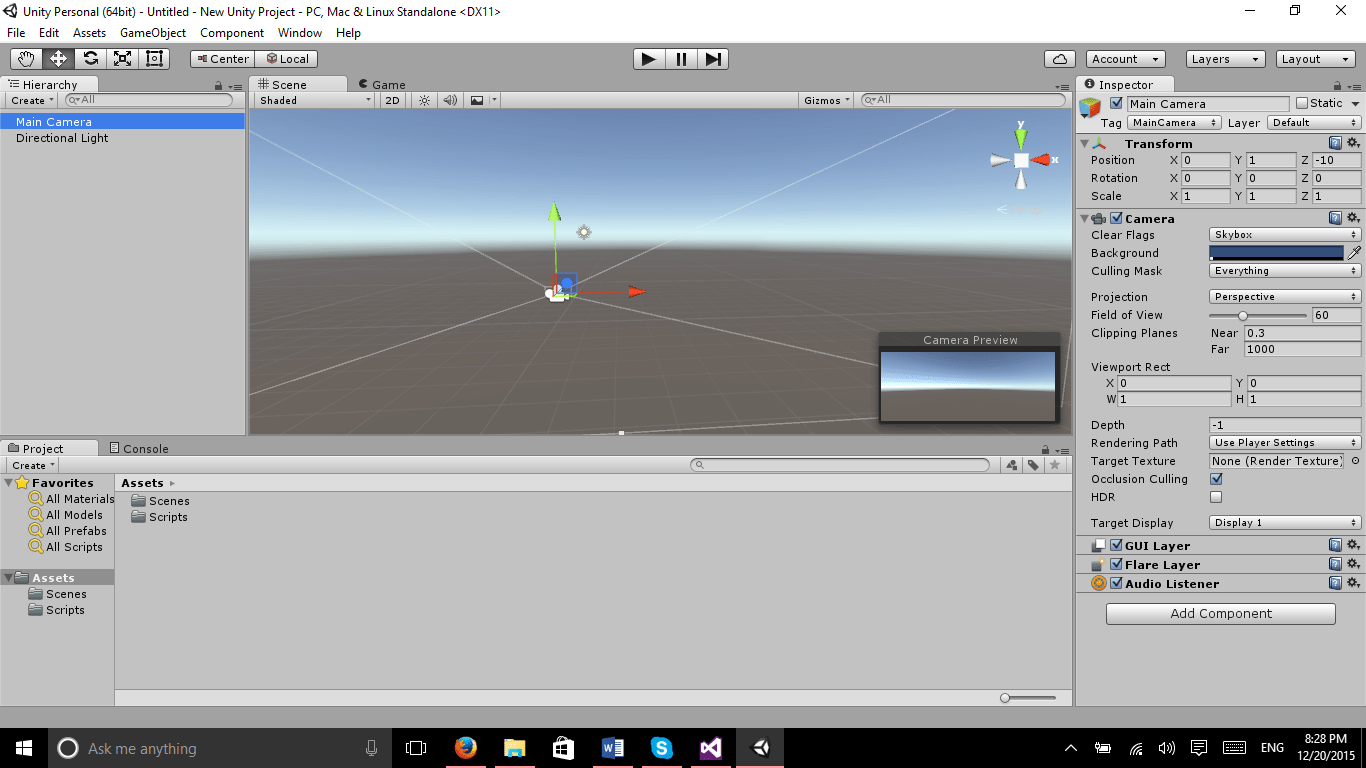Open Visual Studio from the taskbar
Image resolution: width=1366 pixels, height=768 pixels.
709,747
